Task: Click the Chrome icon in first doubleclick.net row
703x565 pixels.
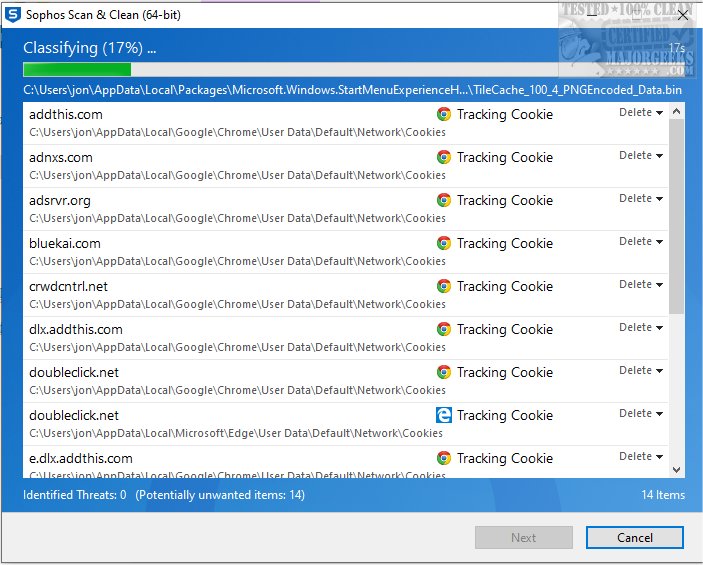Action: pos(443,373)
